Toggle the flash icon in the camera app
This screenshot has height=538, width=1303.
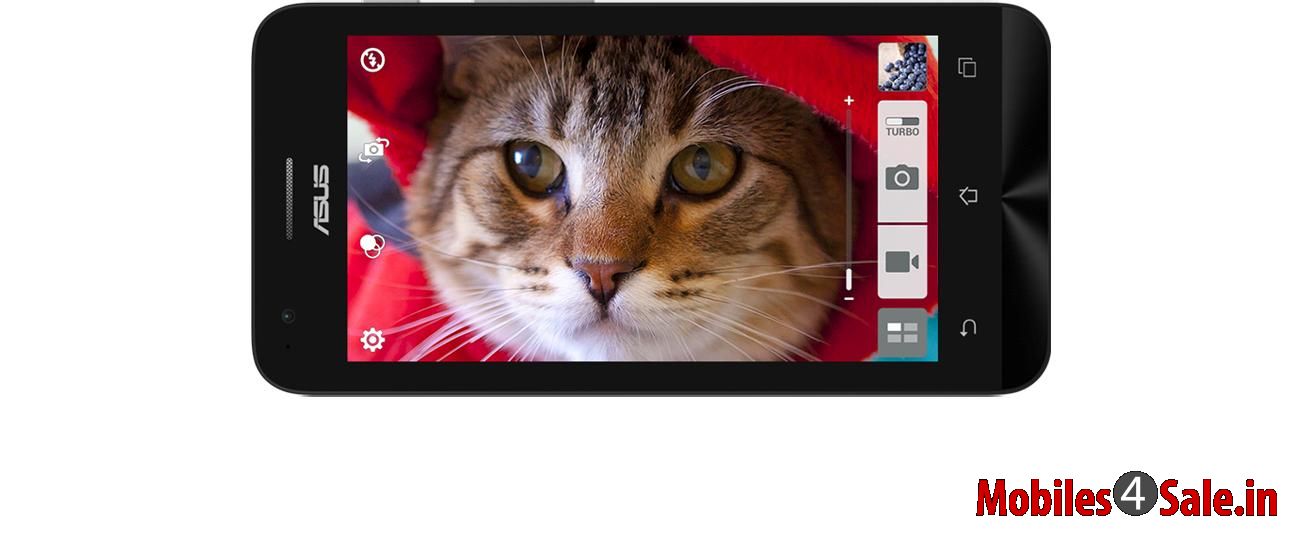(373, 60)
